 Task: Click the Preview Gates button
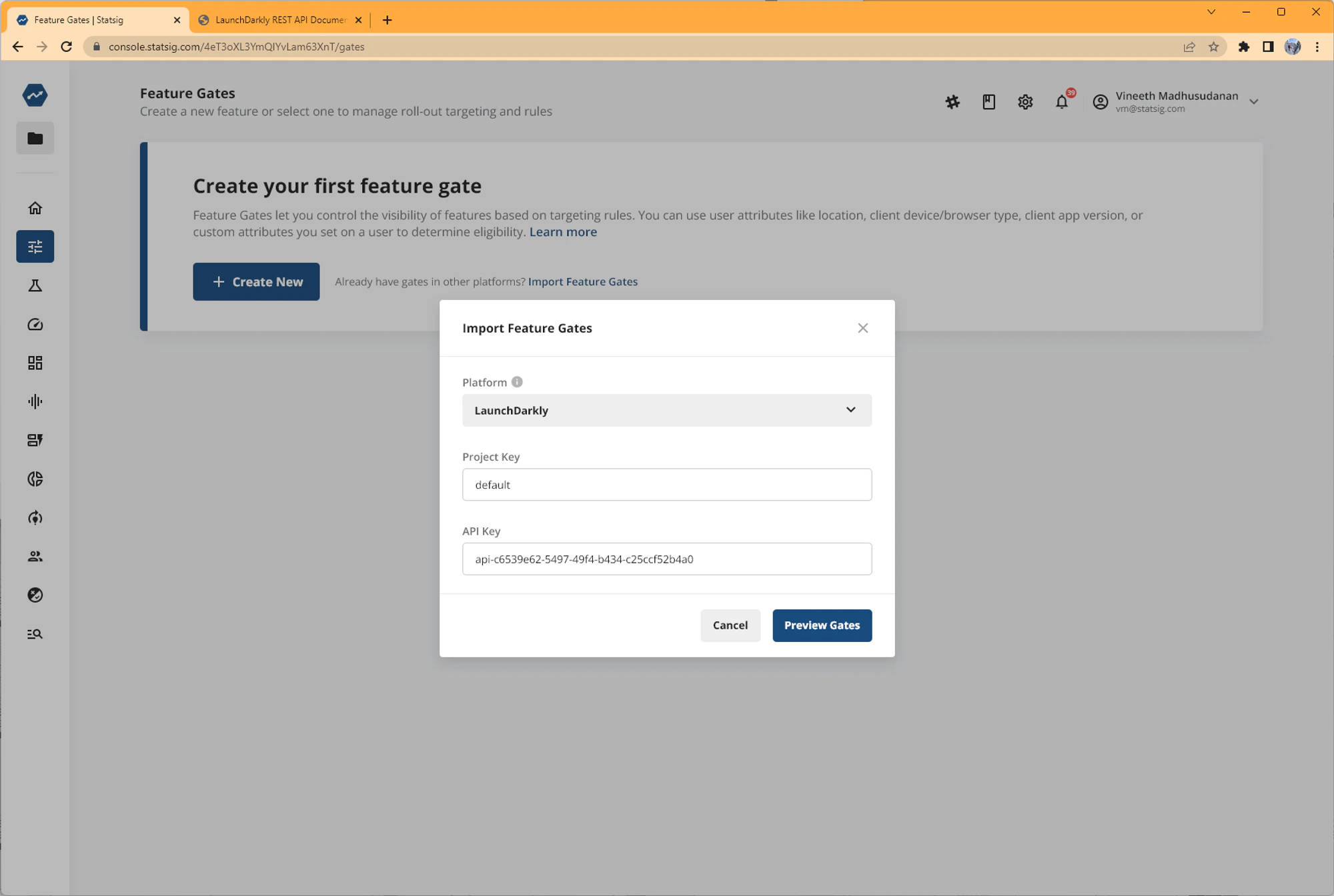pos(822,625)
